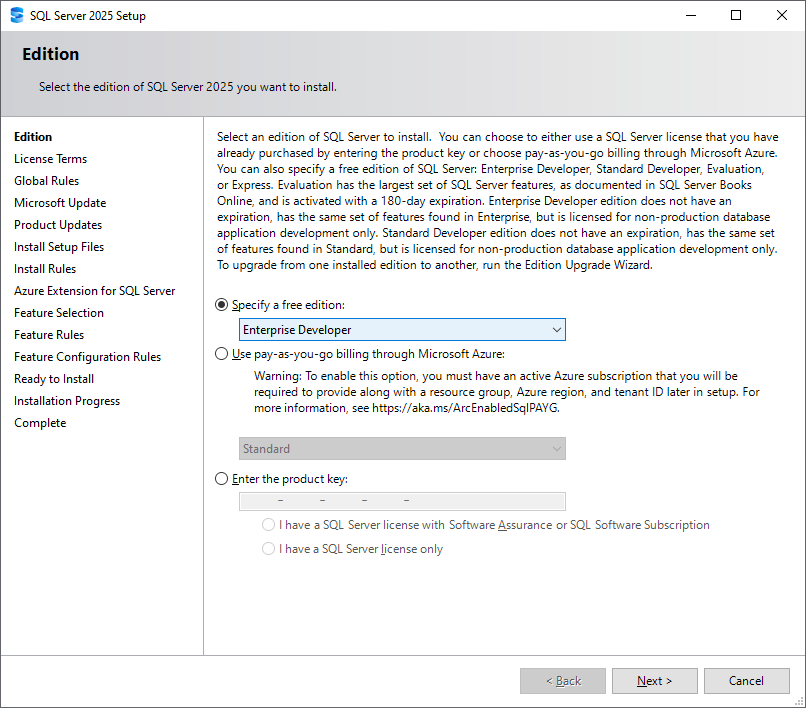The width and height of the screenshot is (806, 708).
Task: Click the product key input field
Action: point(402,501)
